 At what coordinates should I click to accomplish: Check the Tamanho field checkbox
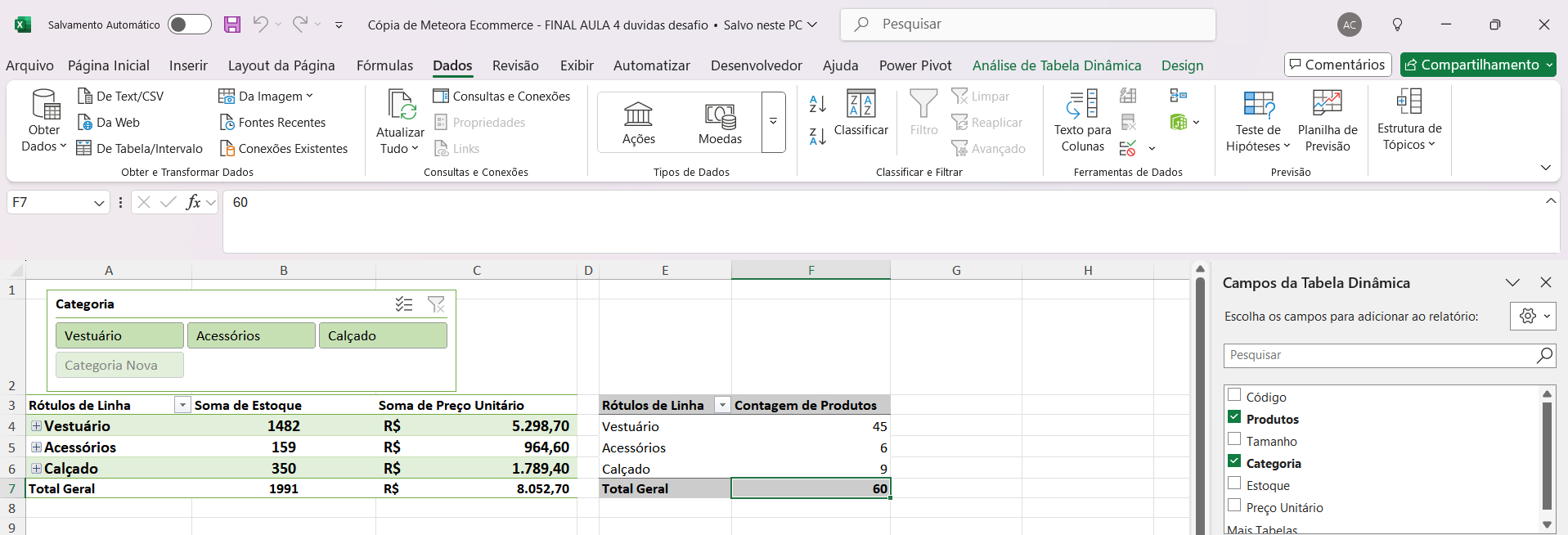point(1234,439)
